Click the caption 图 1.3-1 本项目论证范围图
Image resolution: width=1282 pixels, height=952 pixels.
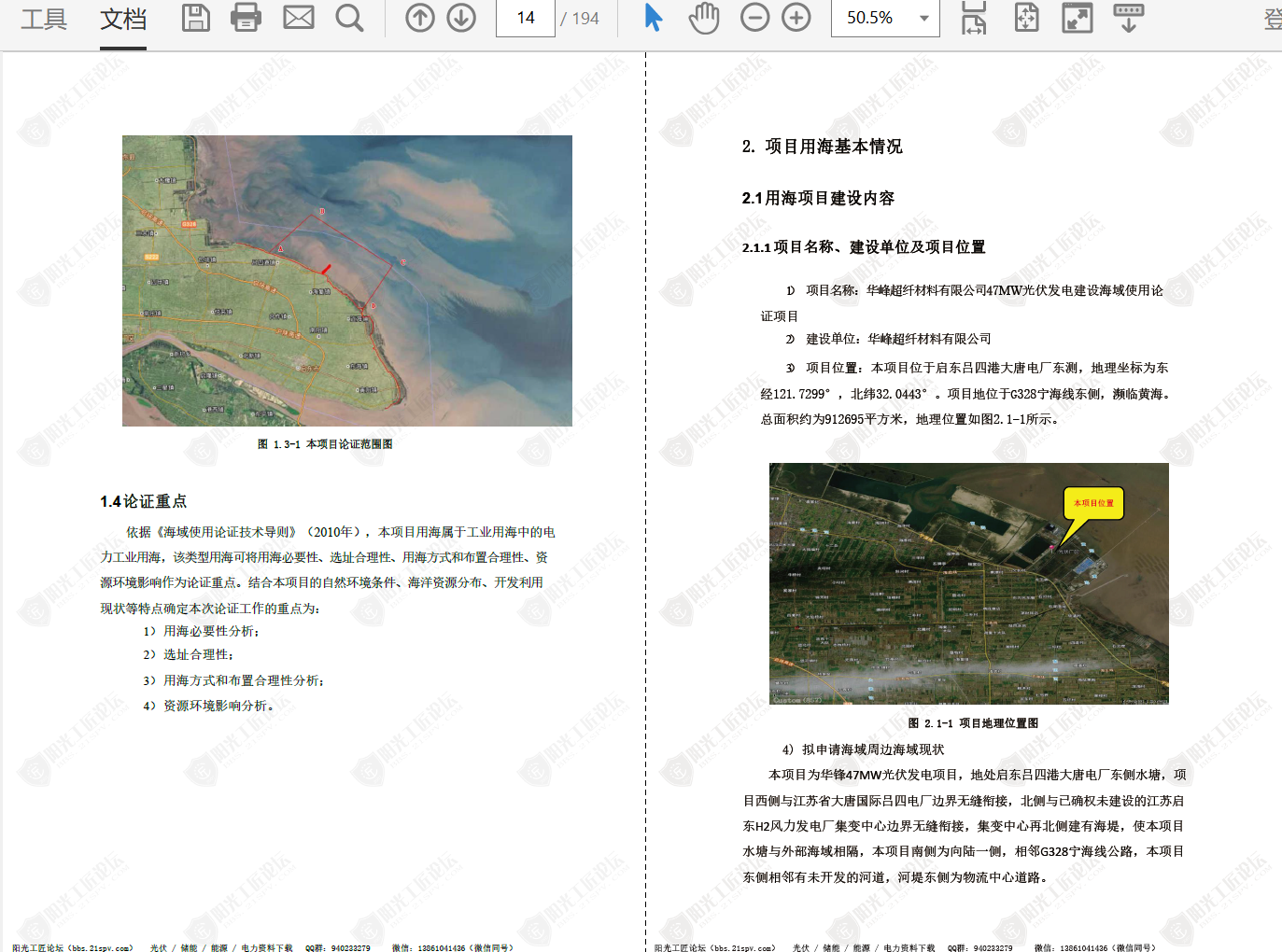(325, 444)
